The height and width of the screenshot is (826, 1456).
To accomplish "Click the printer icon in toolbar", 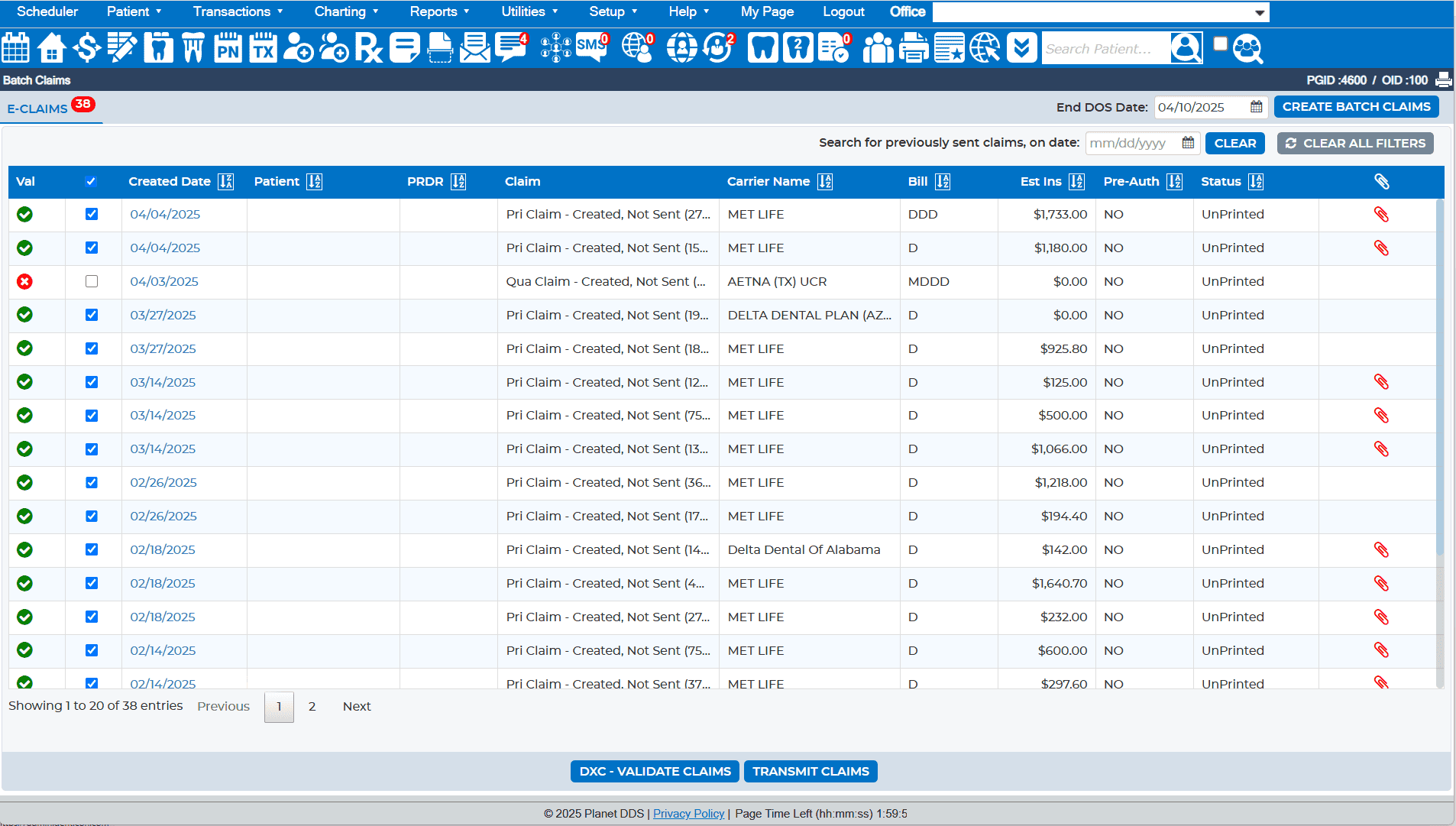I will [x=913, y=48].
